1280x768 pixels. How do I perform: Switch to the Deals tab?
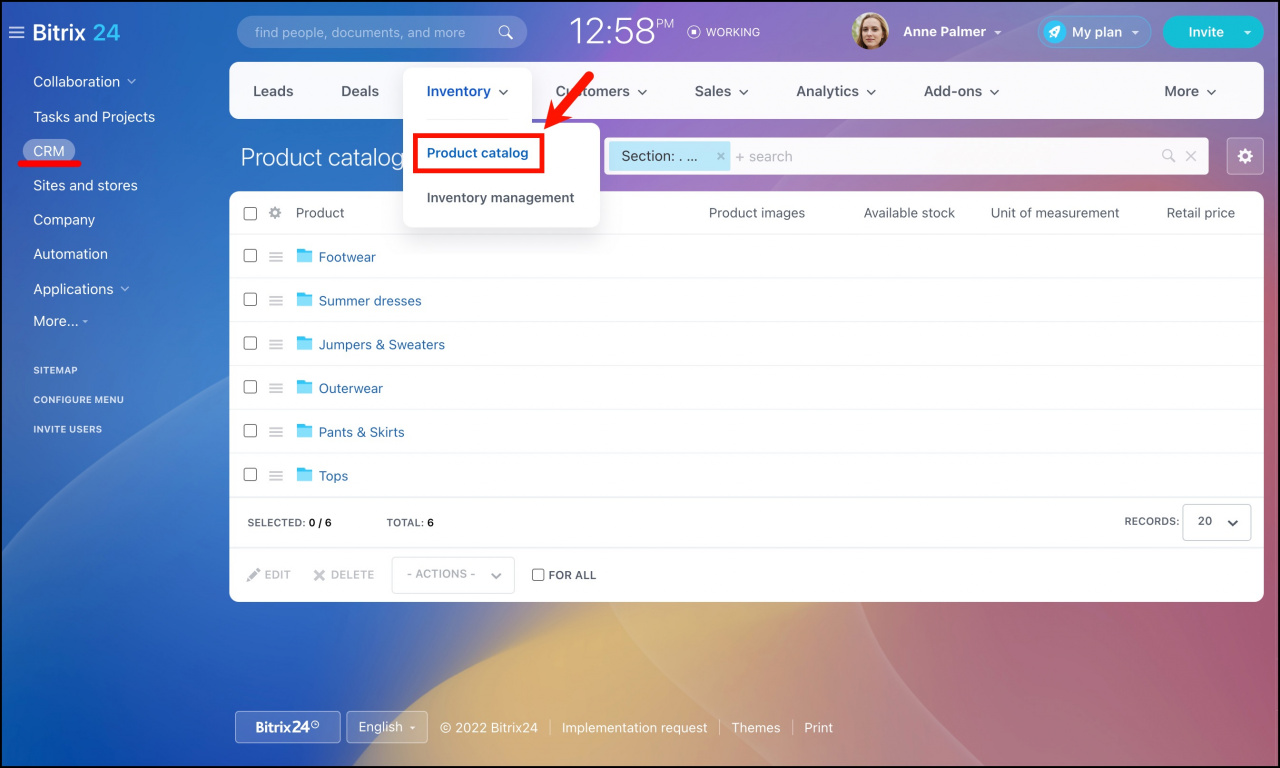(360, 91)
